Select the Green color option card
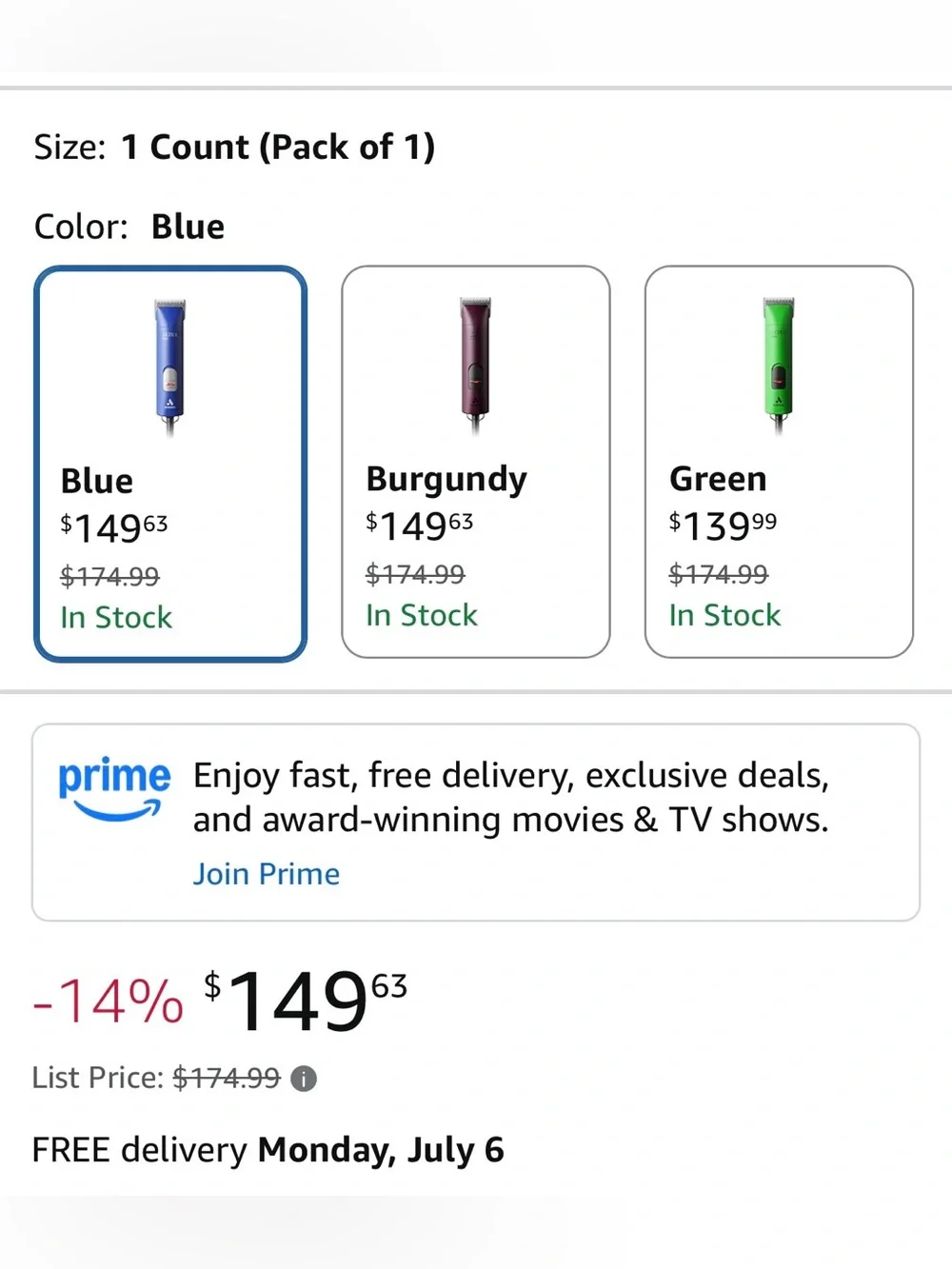 [779, 462]
